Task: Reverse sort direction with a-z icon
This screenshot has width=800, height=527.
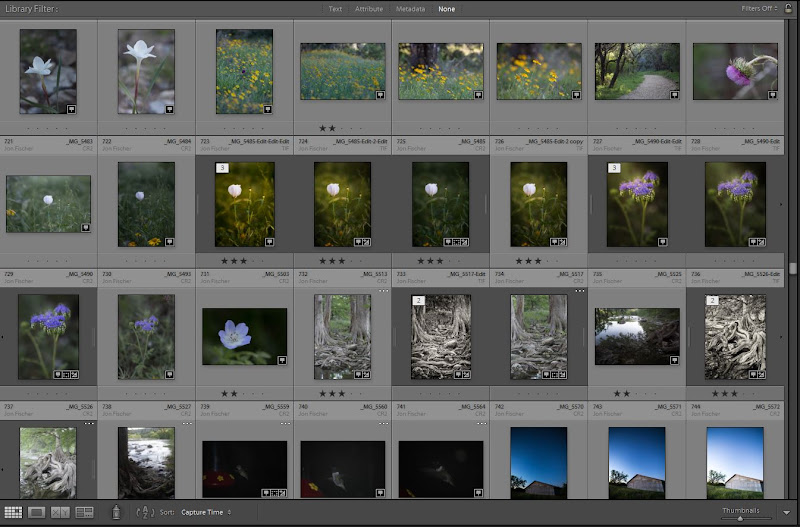Action: [146, 512]
